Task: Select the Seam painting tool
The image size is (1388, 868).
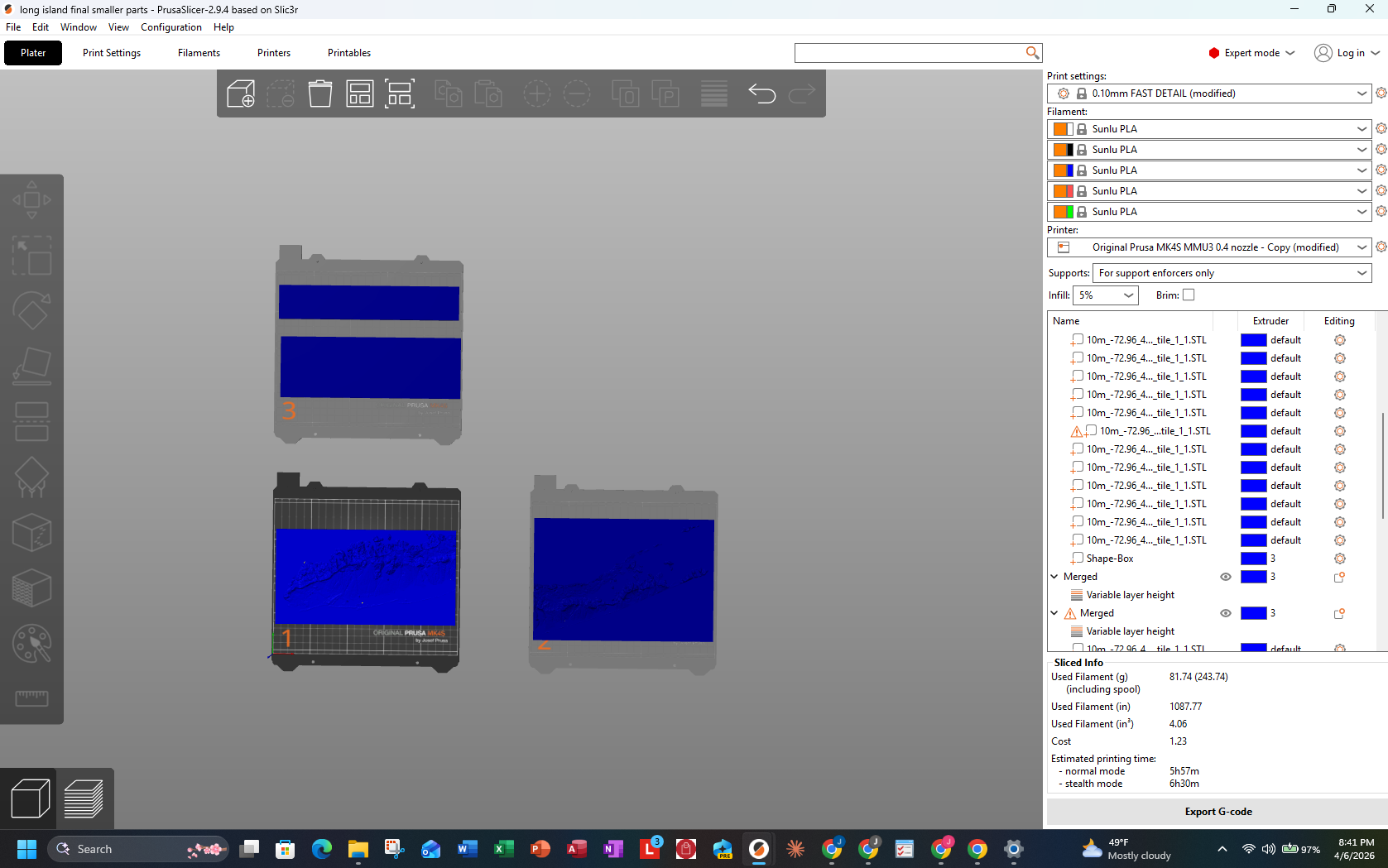Action: point(31,533)
